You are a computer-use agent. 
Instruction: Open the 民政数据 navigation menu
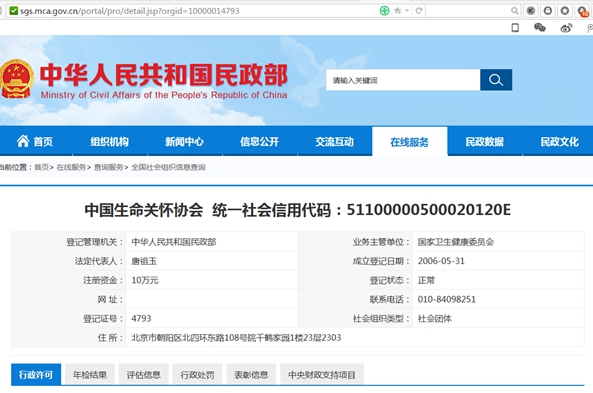pyautogui.click(x=484, y=141)
